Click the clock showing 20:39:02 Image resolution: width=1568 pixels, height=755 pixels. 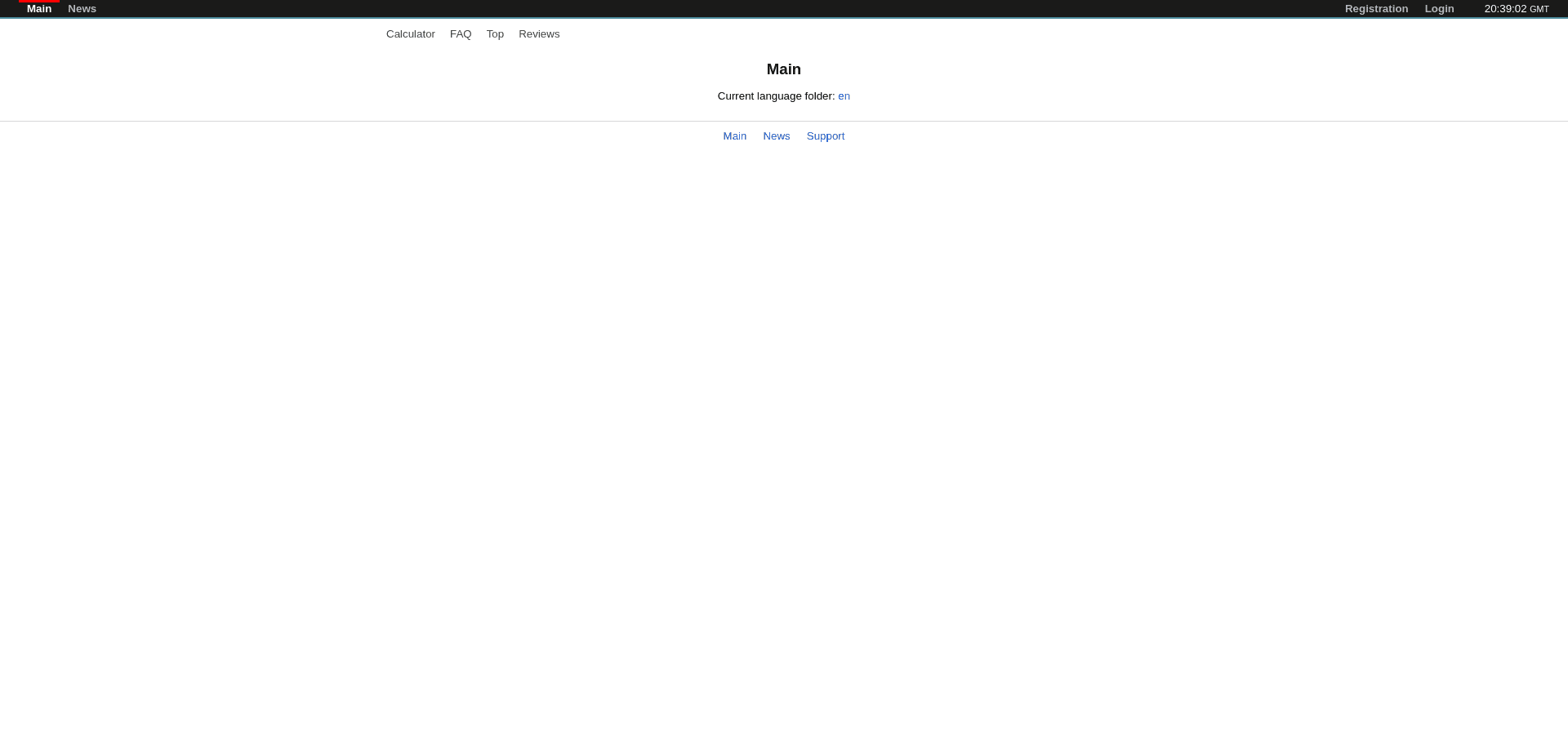pyautogui.click(x=1504, y=9)
